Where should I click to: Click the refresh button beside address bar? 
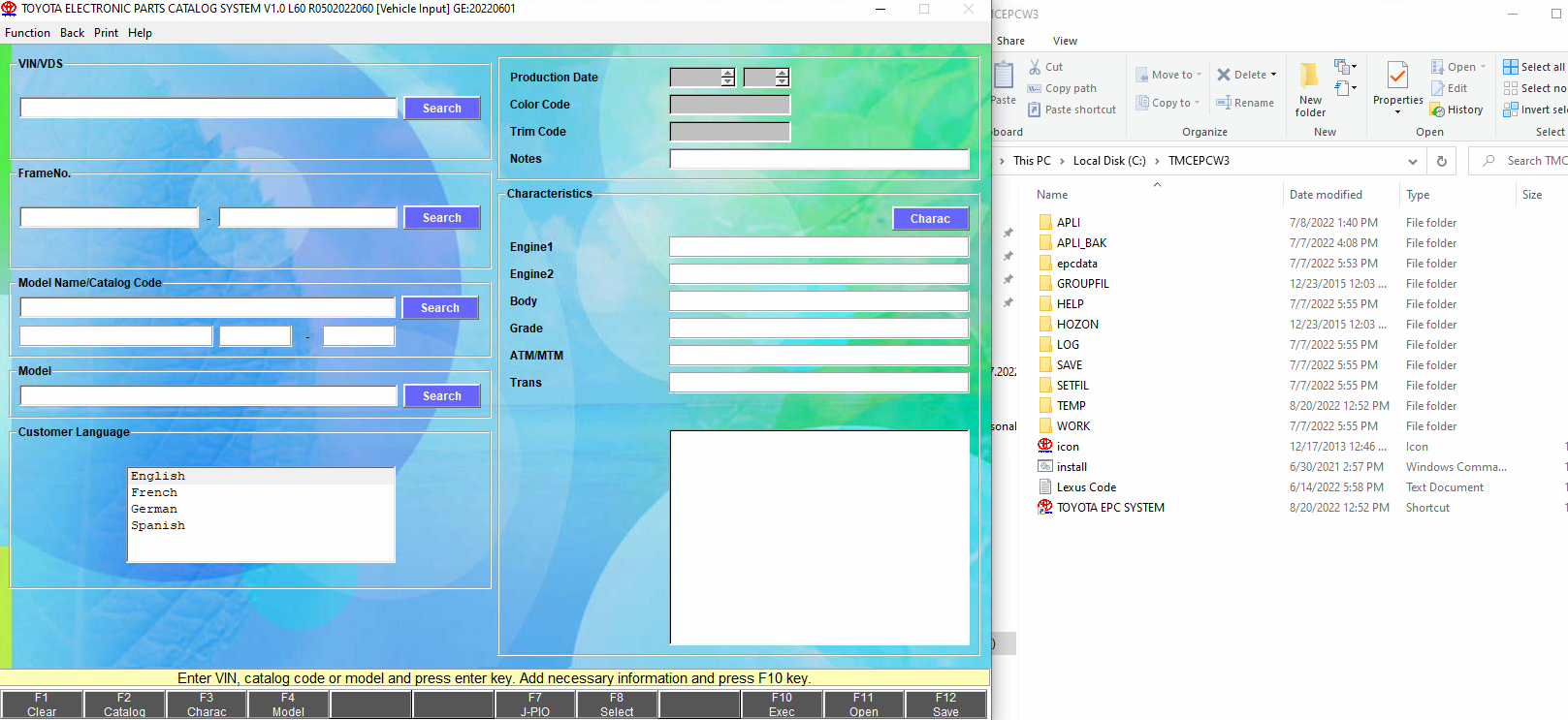coord(1442,161)
